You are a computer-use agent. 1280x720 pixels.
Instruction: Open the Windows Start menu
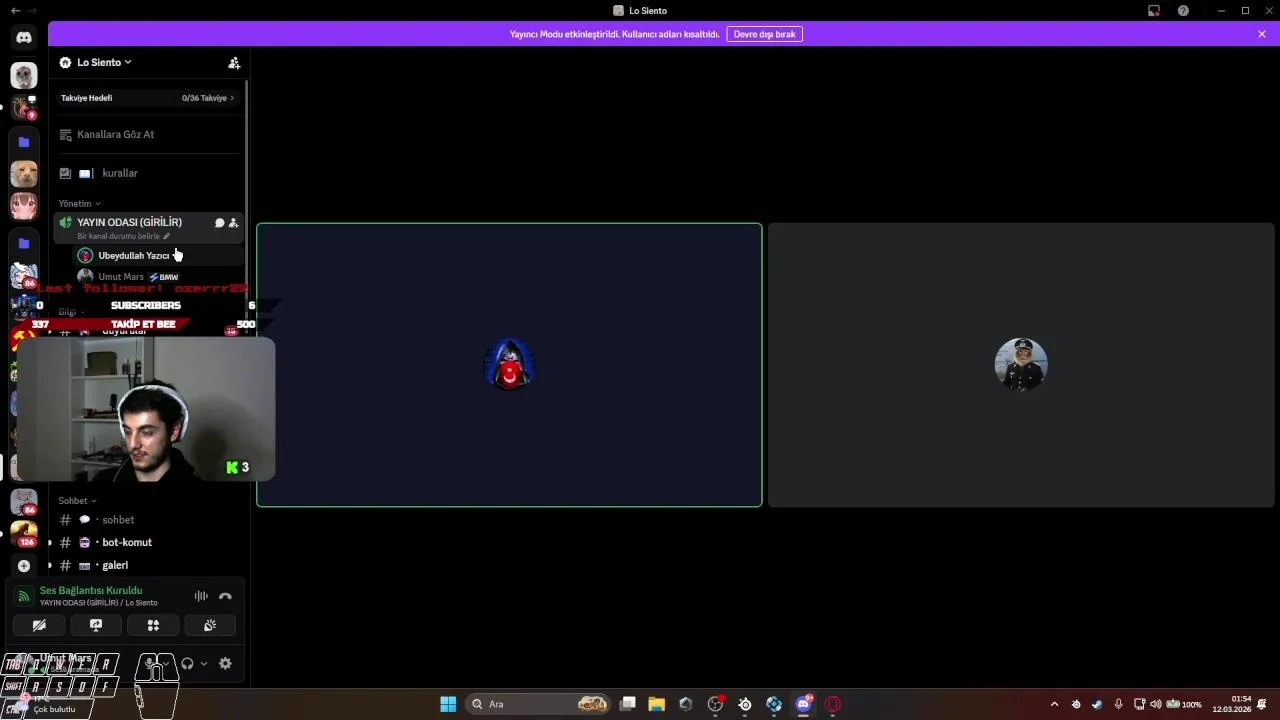click(448, 704)
